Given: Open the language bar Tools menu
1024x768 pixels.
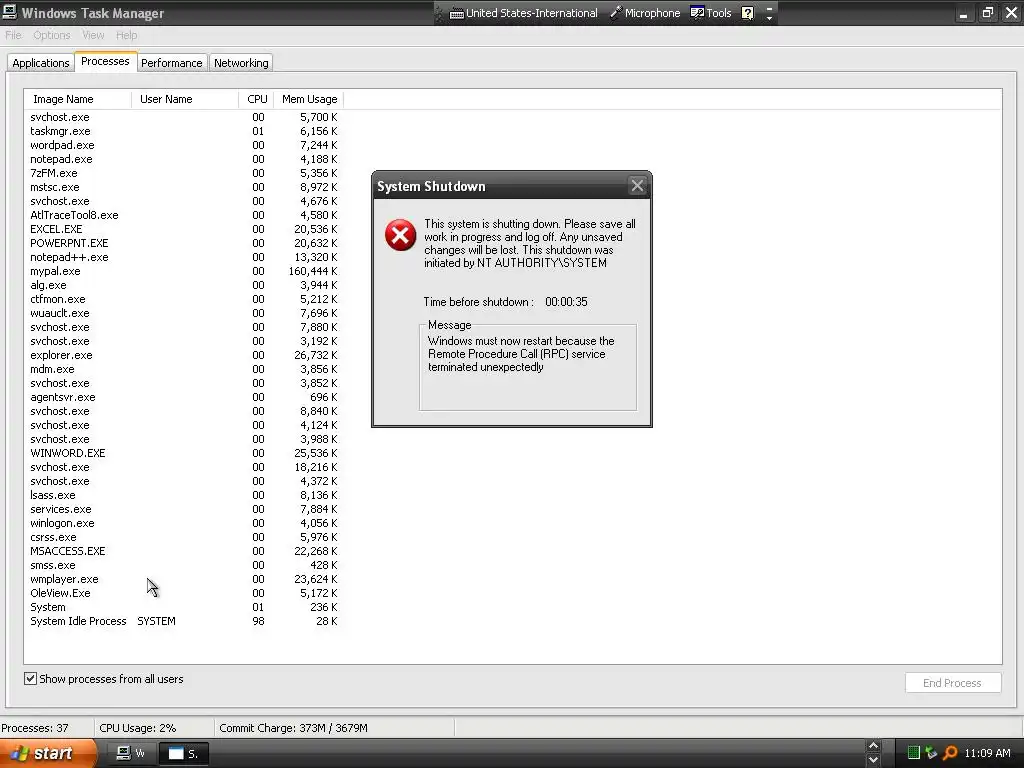Looking at the screenshot, I should tap(711, 13).
